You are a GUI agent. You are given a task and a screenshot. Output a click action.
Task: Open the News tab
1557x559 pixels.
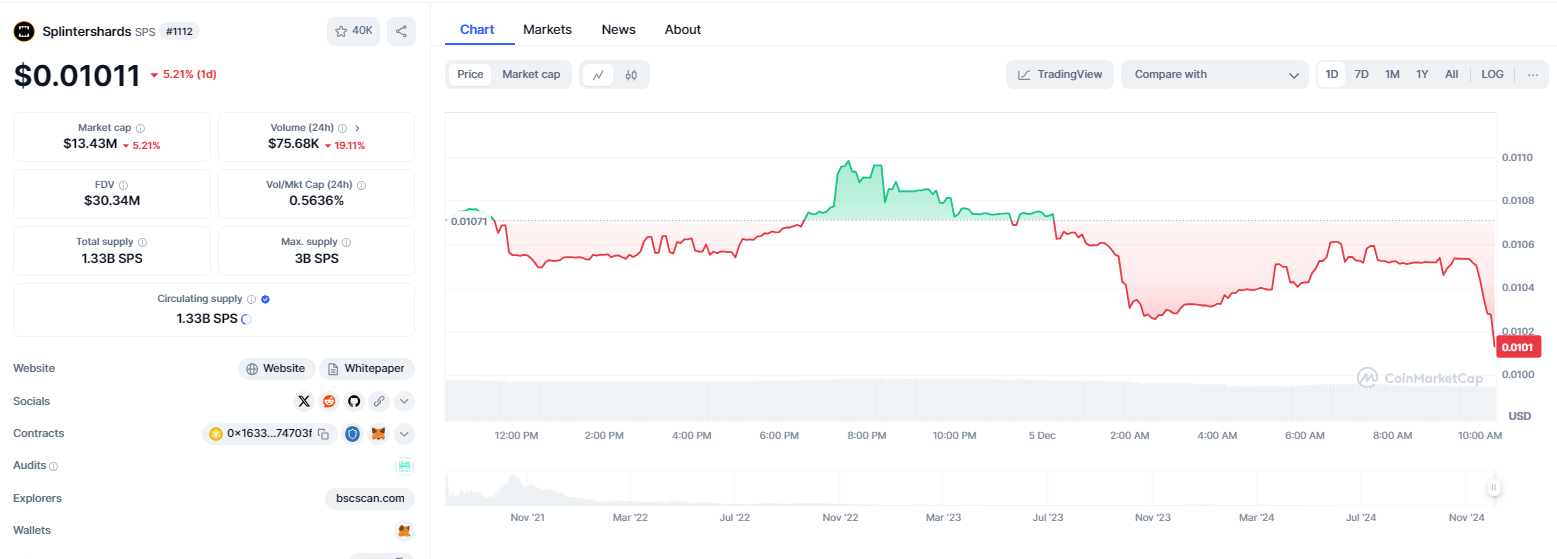(619, 29)
